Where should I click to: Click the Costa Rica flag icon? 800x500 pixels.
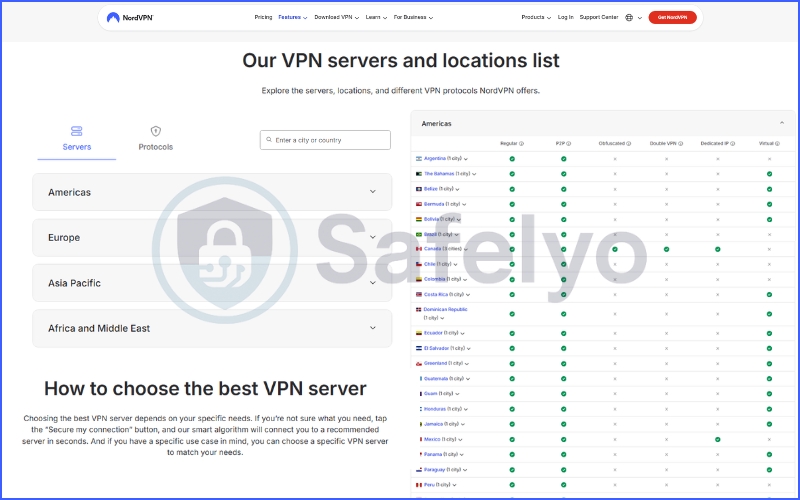pos(419,294)
